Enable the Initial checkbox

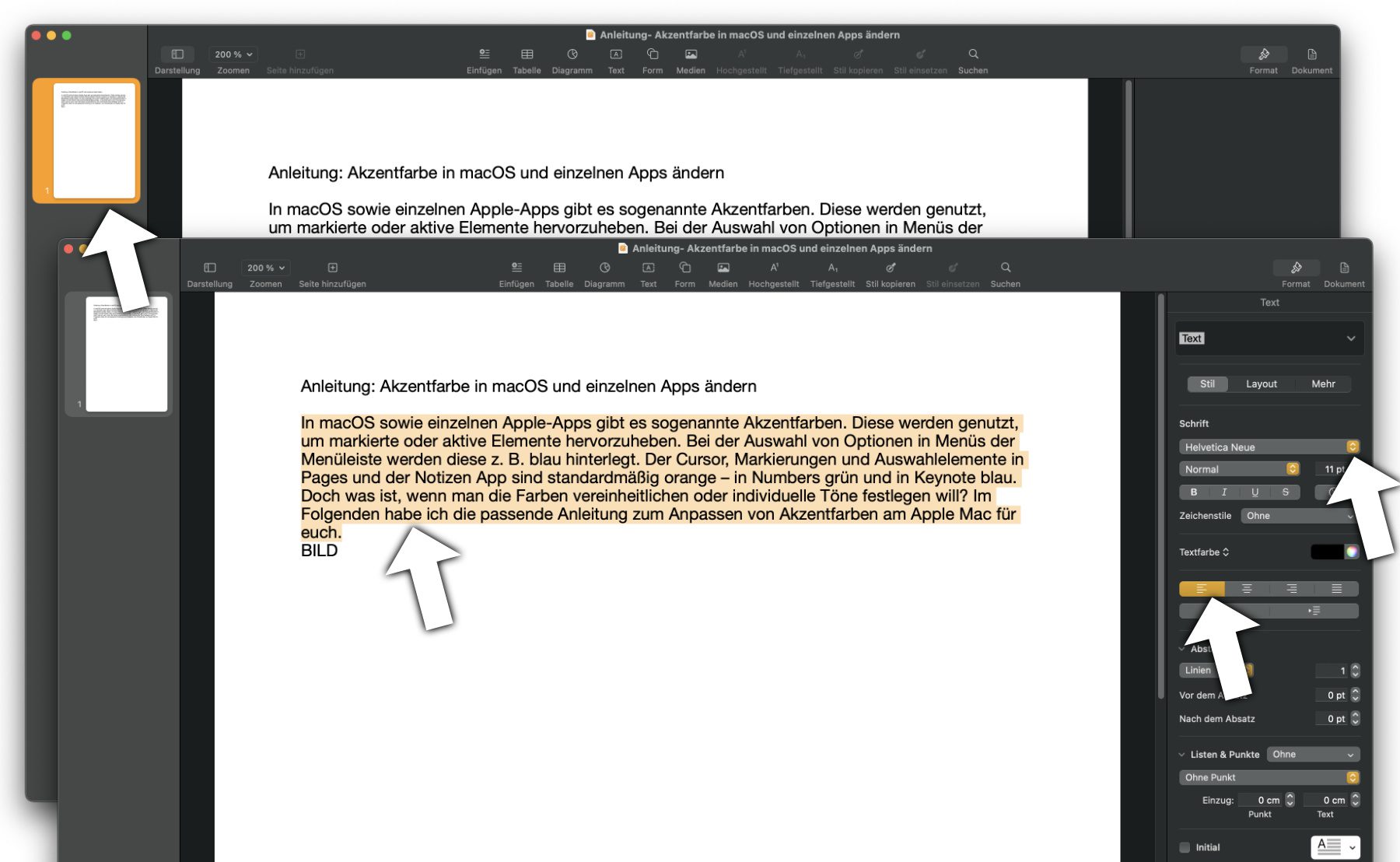click(1185, 847)
